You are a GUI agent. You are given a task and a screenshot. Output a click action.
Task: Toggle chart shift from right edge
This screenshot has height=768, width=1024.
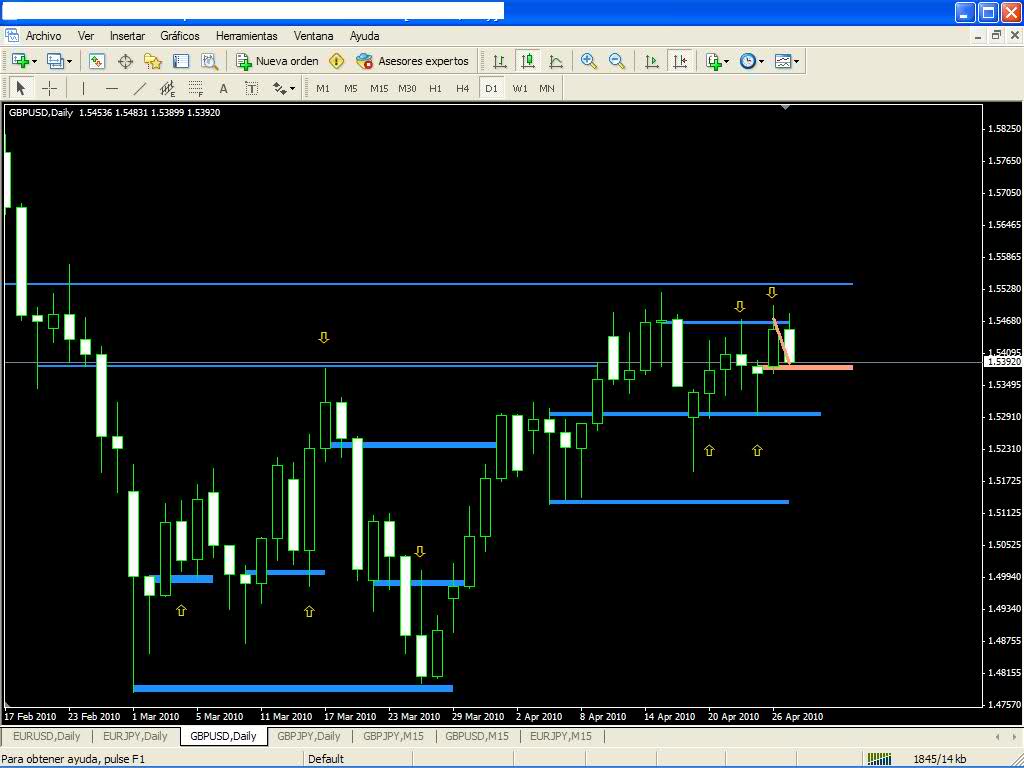[680, 61]
